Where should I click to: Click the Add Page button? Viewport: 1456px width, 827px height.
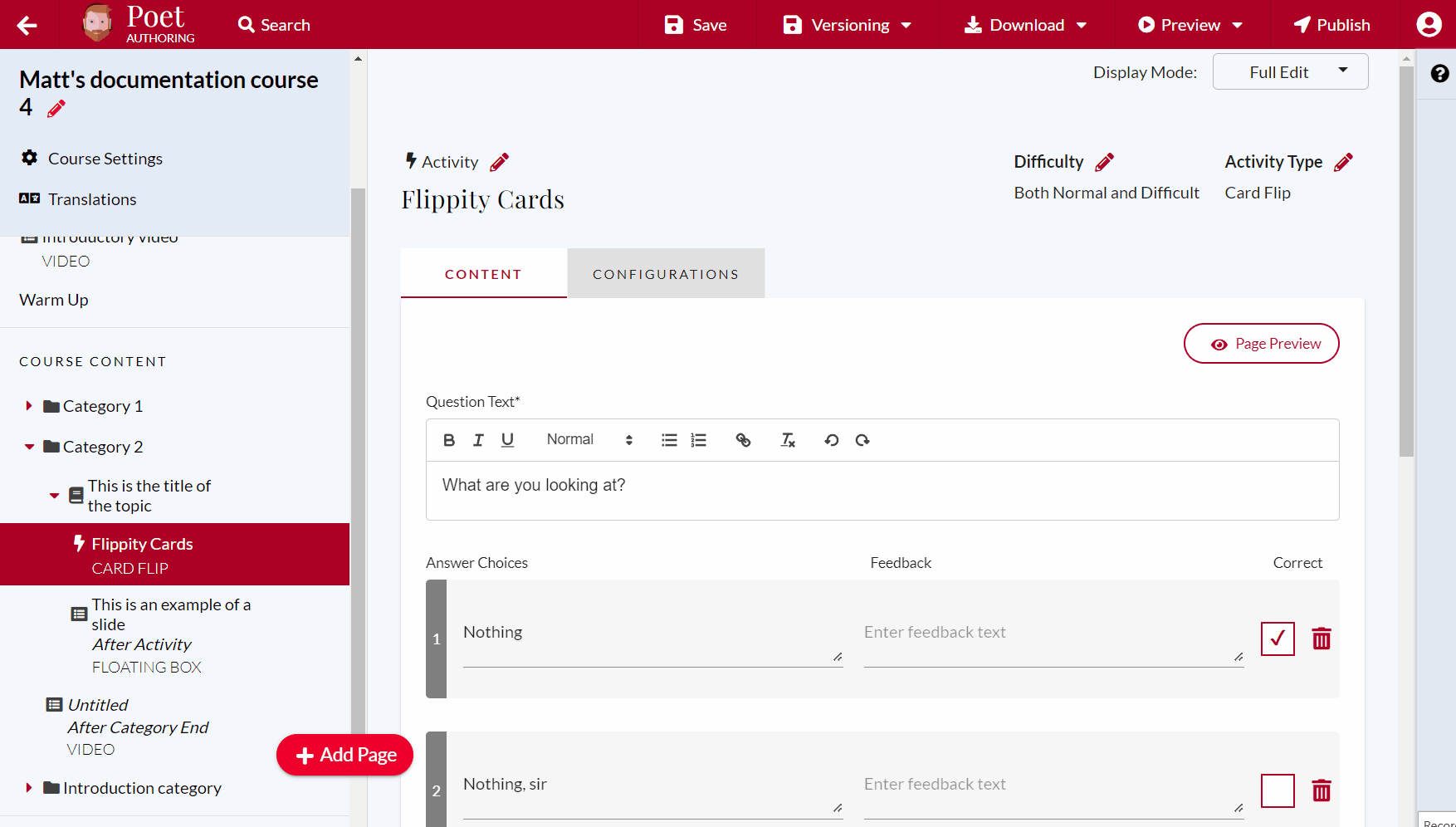344,755
